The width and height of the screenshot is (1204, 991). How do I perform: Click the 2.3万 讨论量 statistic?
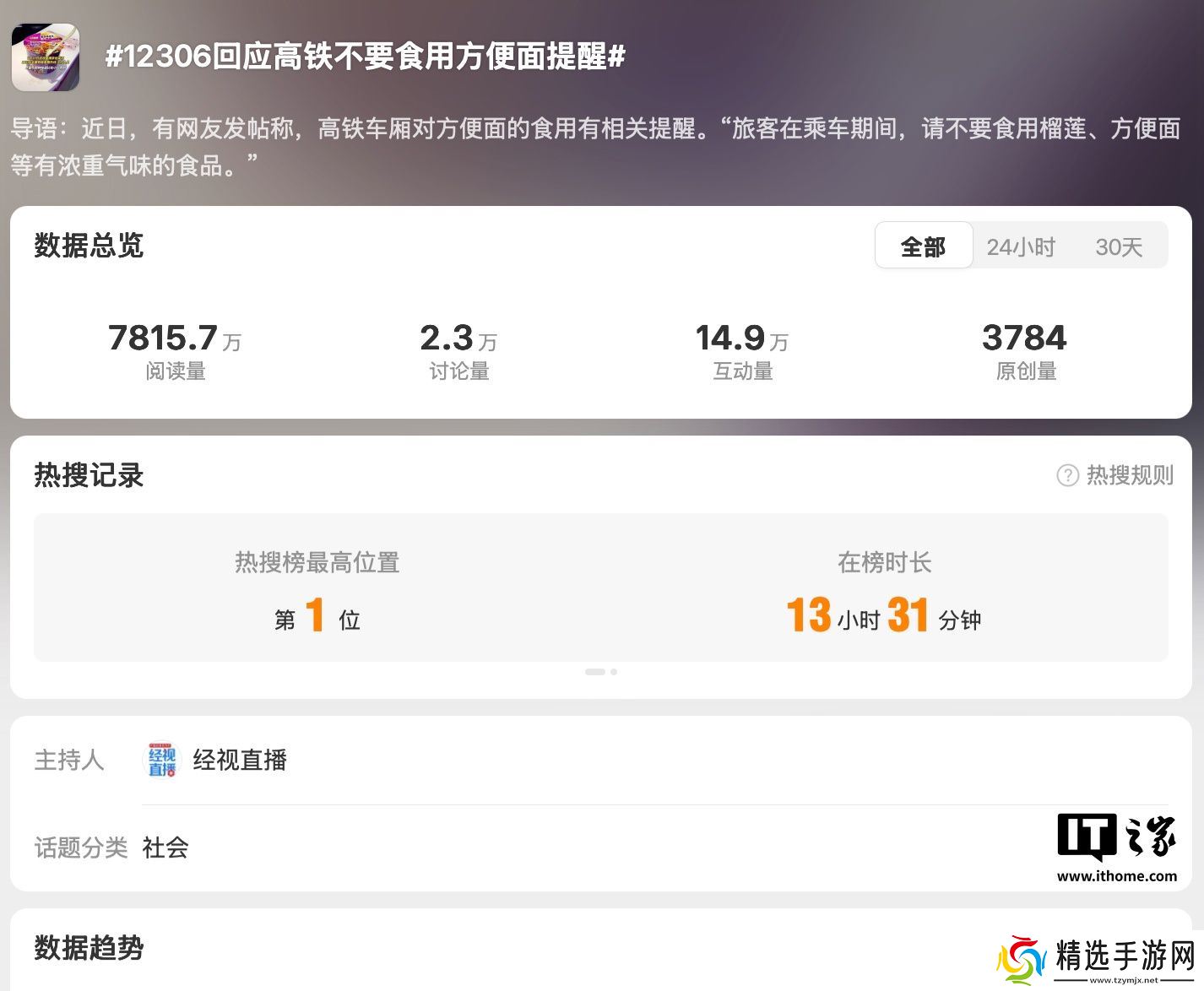[458, 350]
